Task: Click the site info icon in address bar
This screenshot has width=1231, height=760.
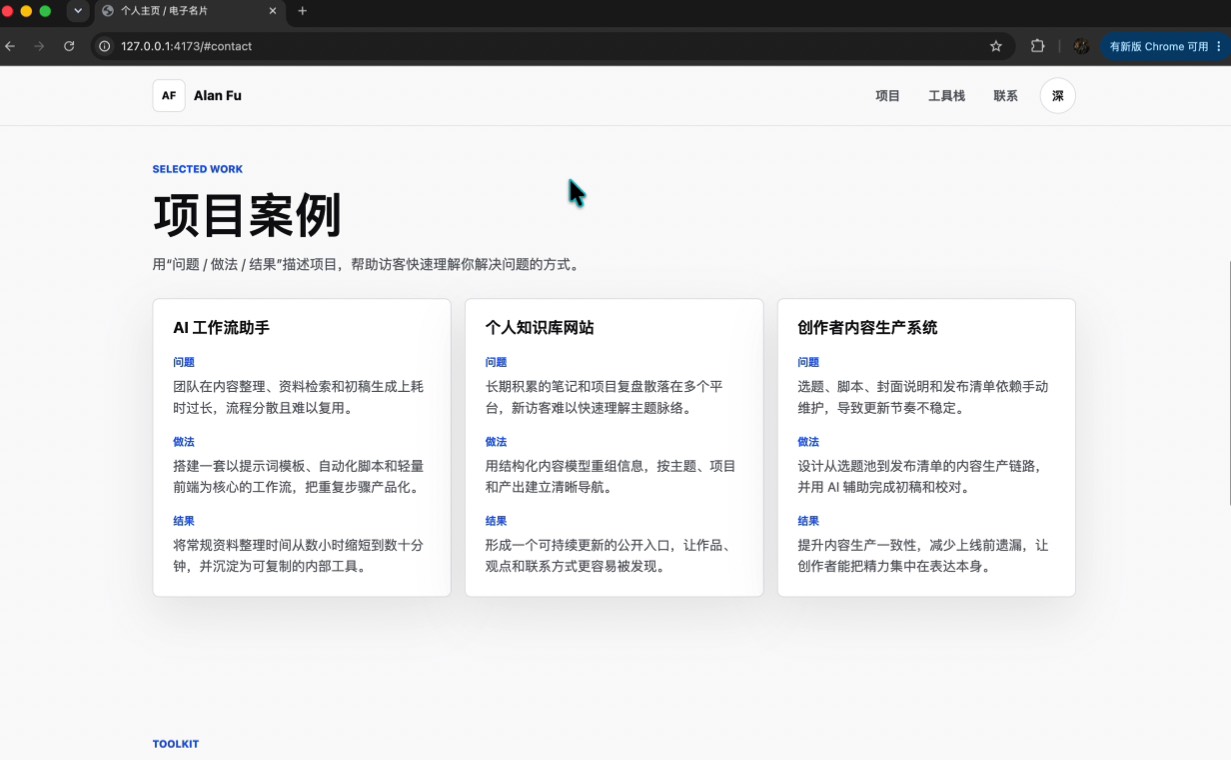Action: point(105,46)
